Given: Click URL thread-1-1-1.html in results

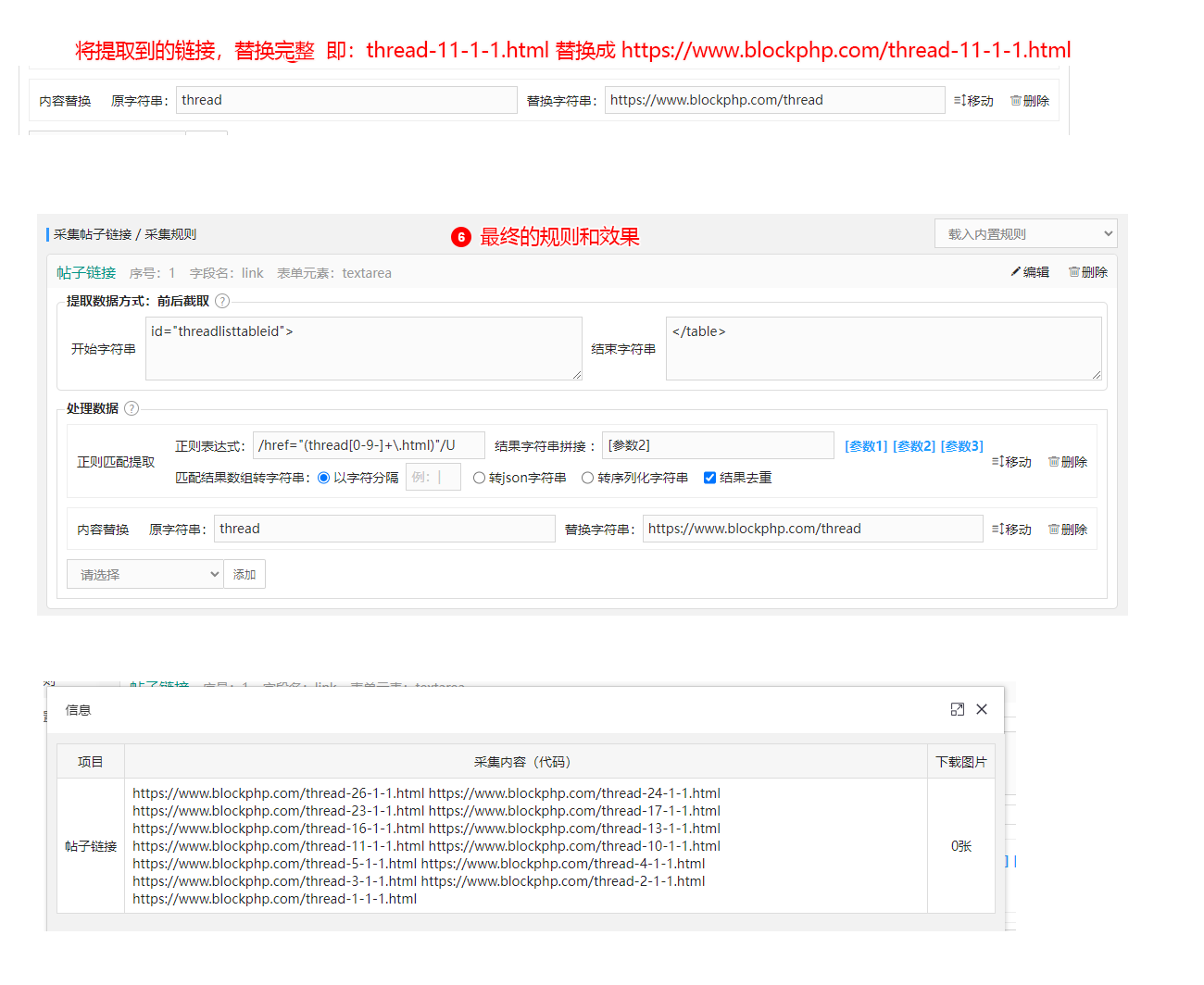Looking at the screenshot, I should pos(275,899).
